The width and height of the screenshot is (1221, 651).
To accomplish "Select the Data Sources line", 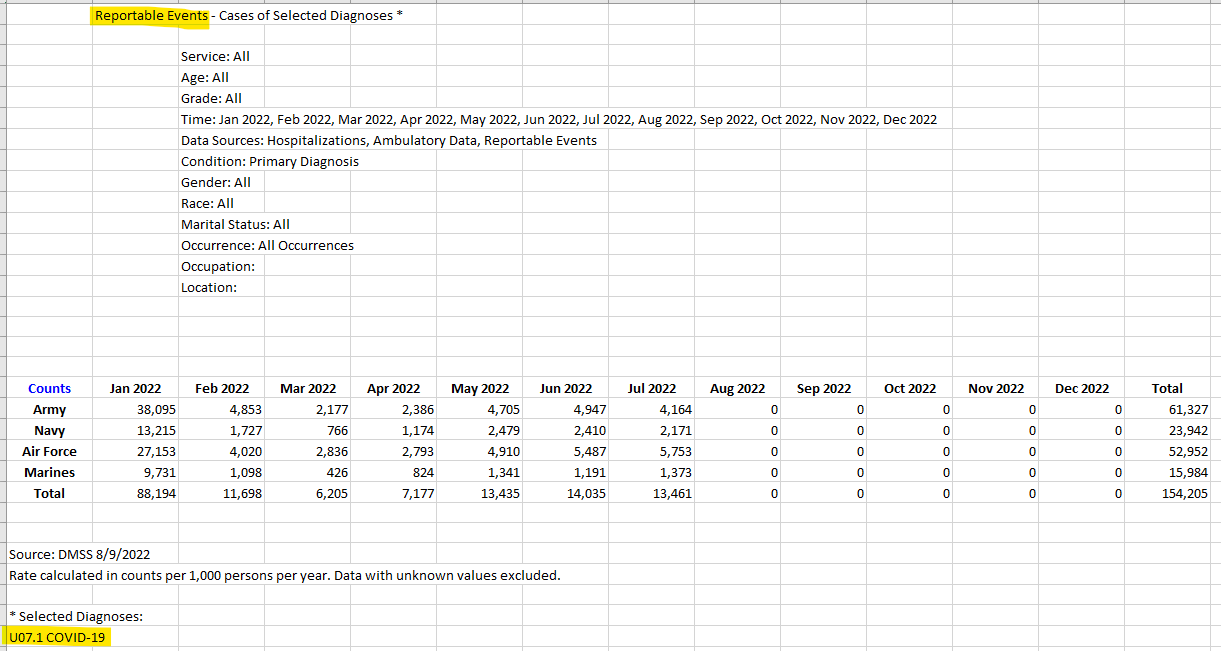I will (389, 140).
